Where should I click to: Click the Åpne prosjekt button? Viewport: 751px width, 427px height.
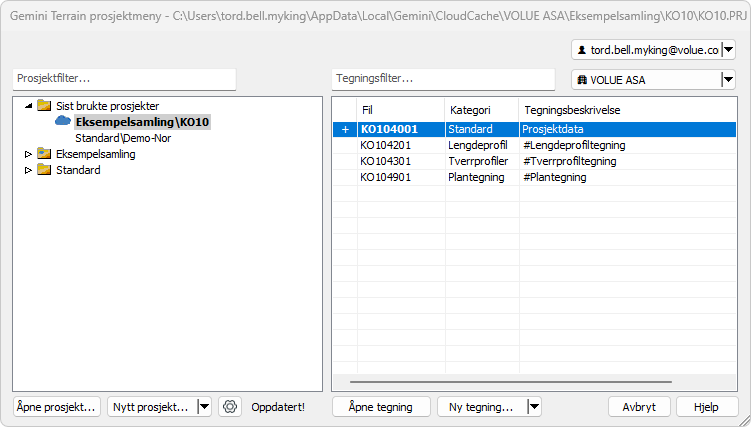point(57,407)
